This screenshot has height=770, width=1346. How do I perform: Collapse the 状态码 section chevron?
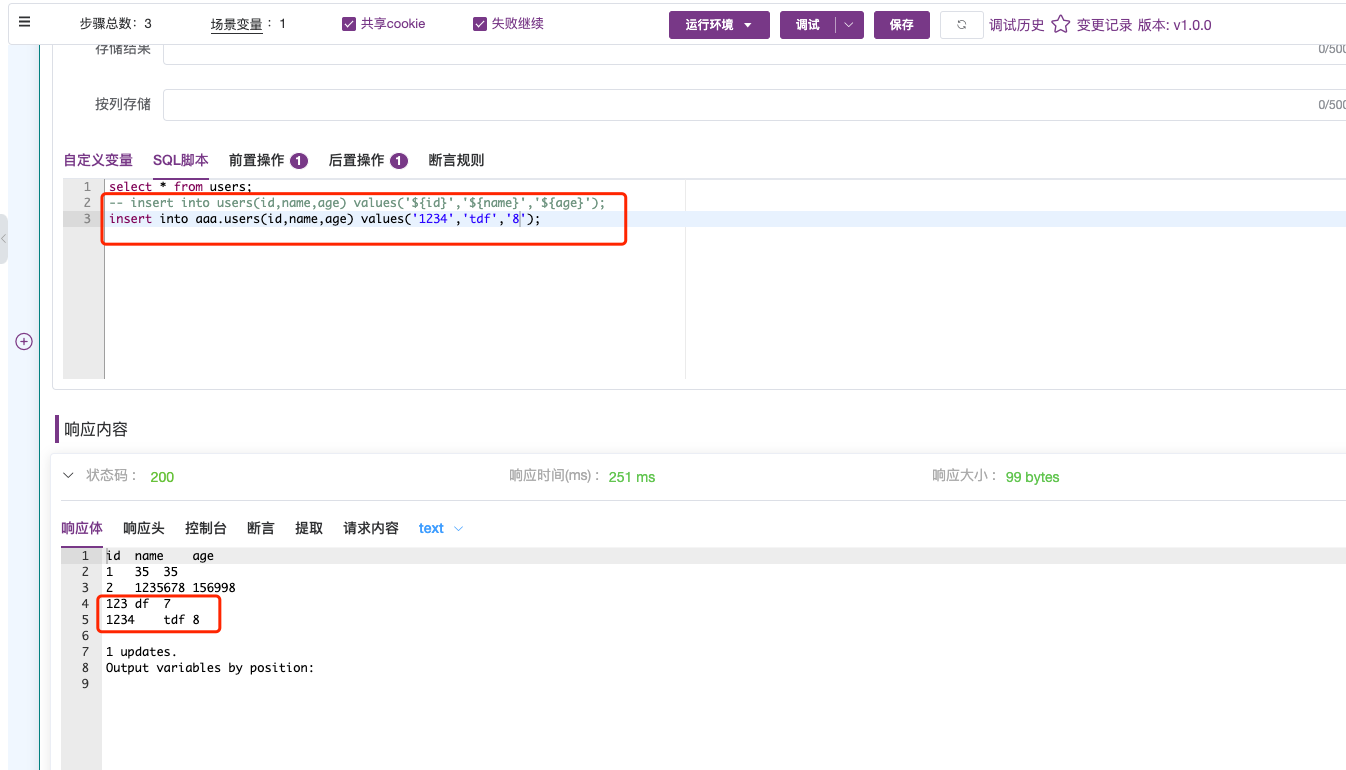(67, 477)
